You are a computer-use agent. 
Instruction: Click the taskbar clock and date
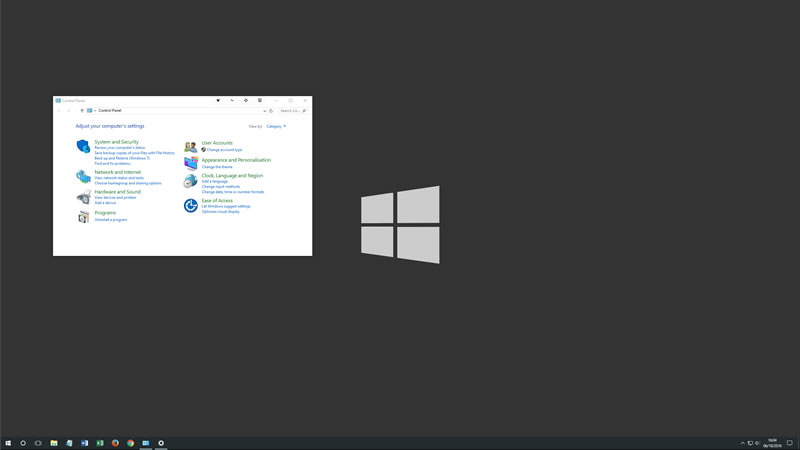point(772,443)
